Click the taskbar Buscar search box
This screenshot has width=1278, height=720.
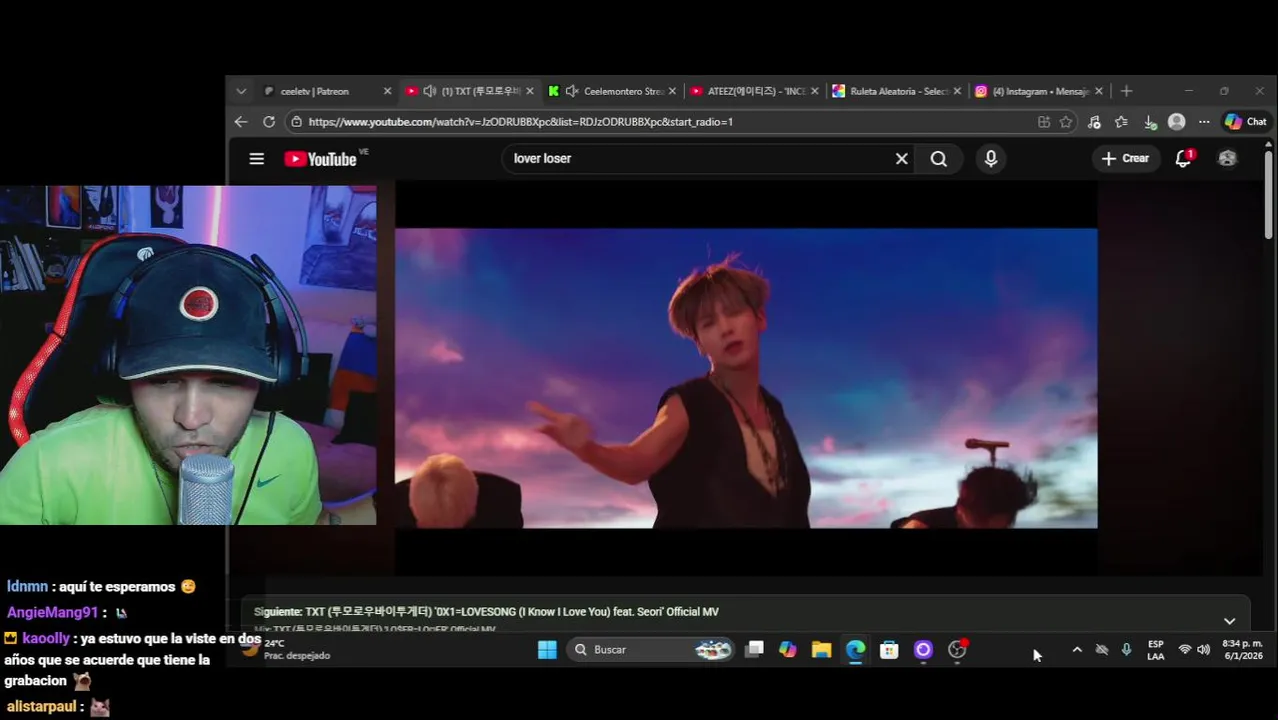(x=650, y=650)
